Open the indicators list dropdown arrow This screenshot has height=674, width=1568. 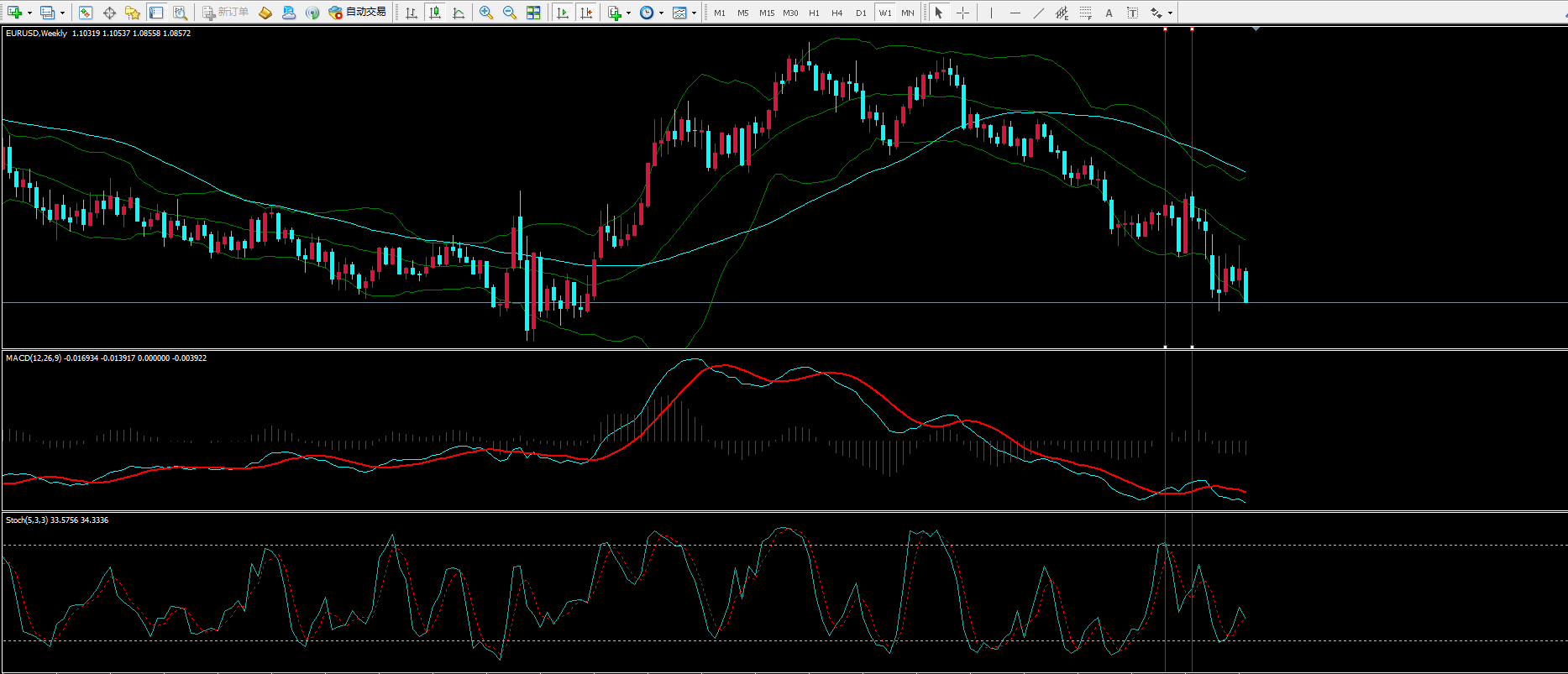628,13
